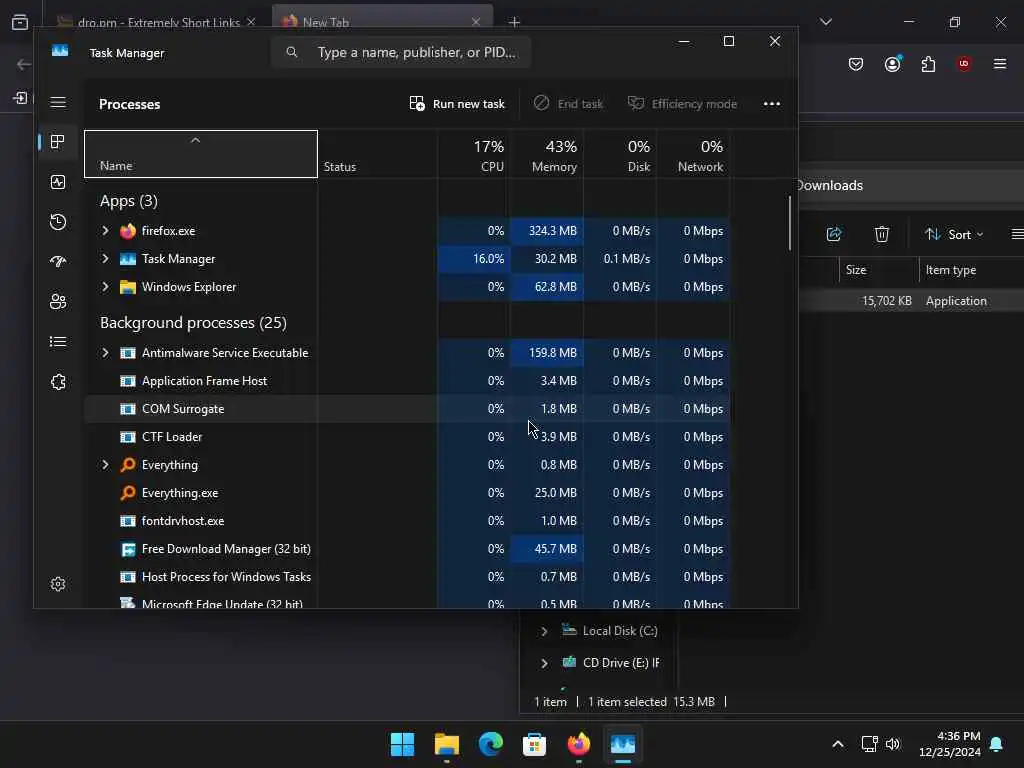Show hidden system tray icons
Image resolution: width=1024 pixels, height=768 pixels.
(838, 744)
